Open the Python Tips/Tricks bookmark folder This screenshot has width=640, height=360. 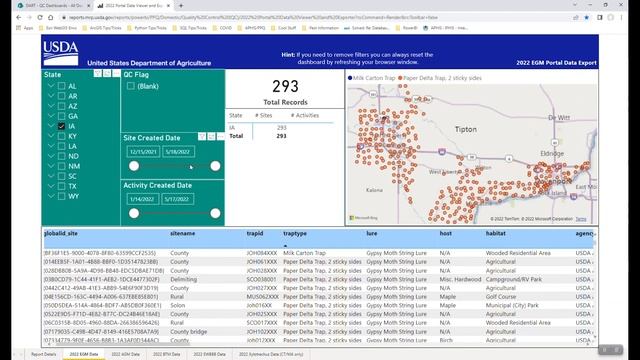point(147,28)
